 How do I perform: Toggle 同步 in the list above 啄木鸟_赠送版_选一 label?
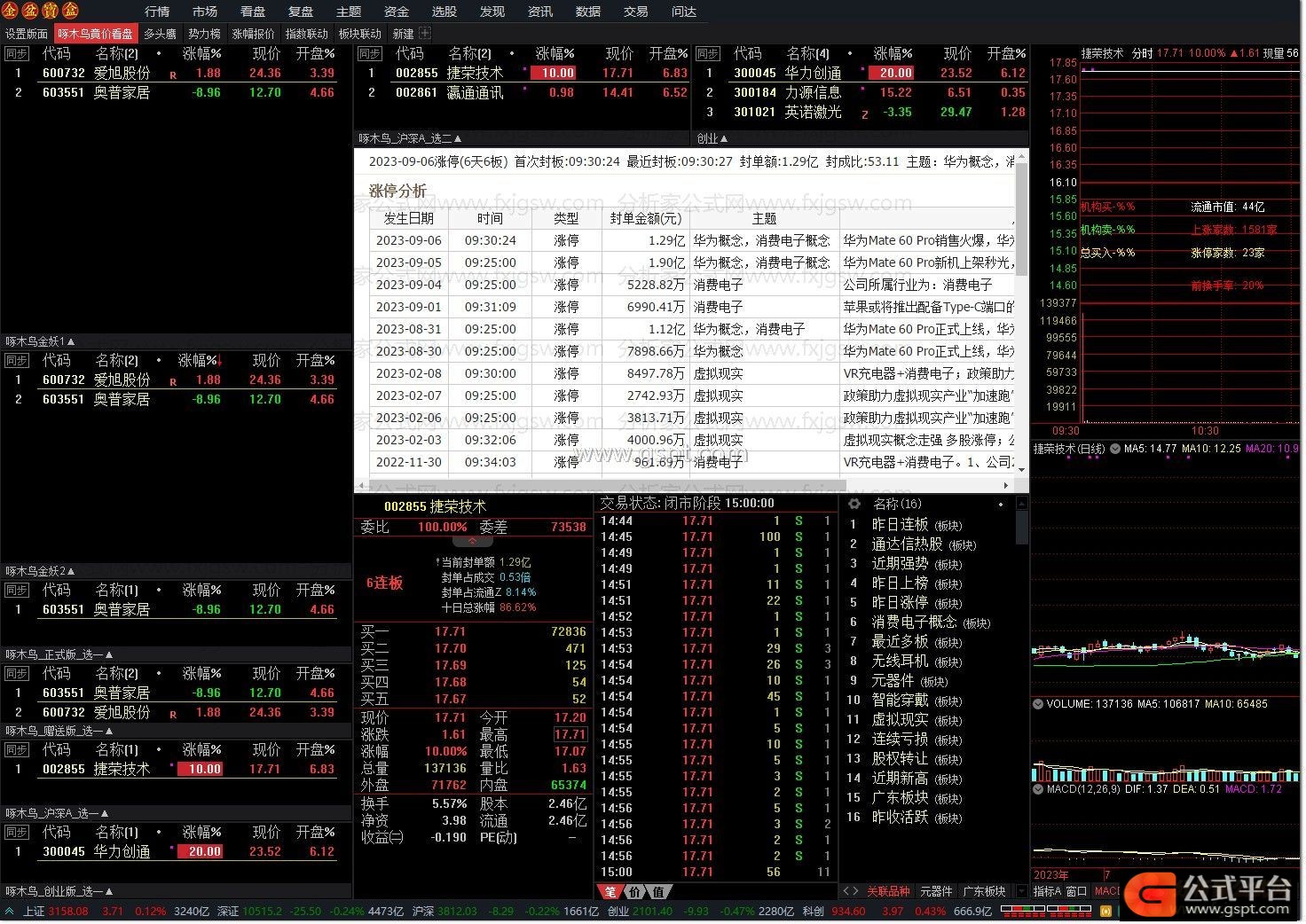click(x=17, y=674)
